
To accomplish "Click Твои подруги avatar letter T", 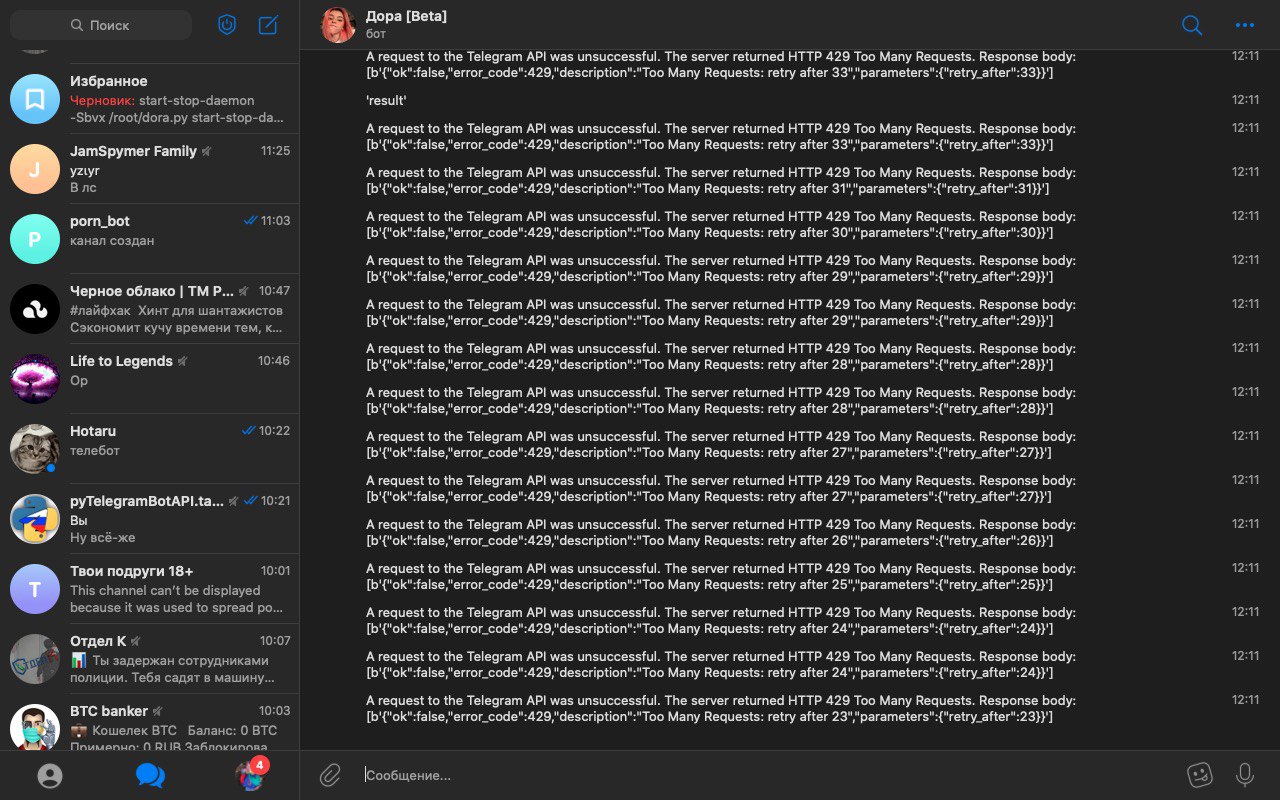I will tap(35, 589).
